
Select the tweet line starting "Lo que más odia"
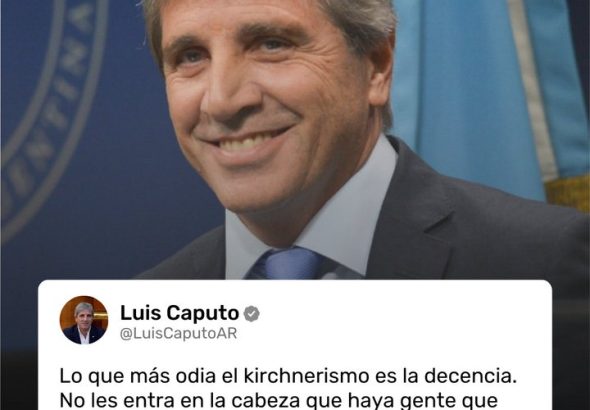(288, 376)
